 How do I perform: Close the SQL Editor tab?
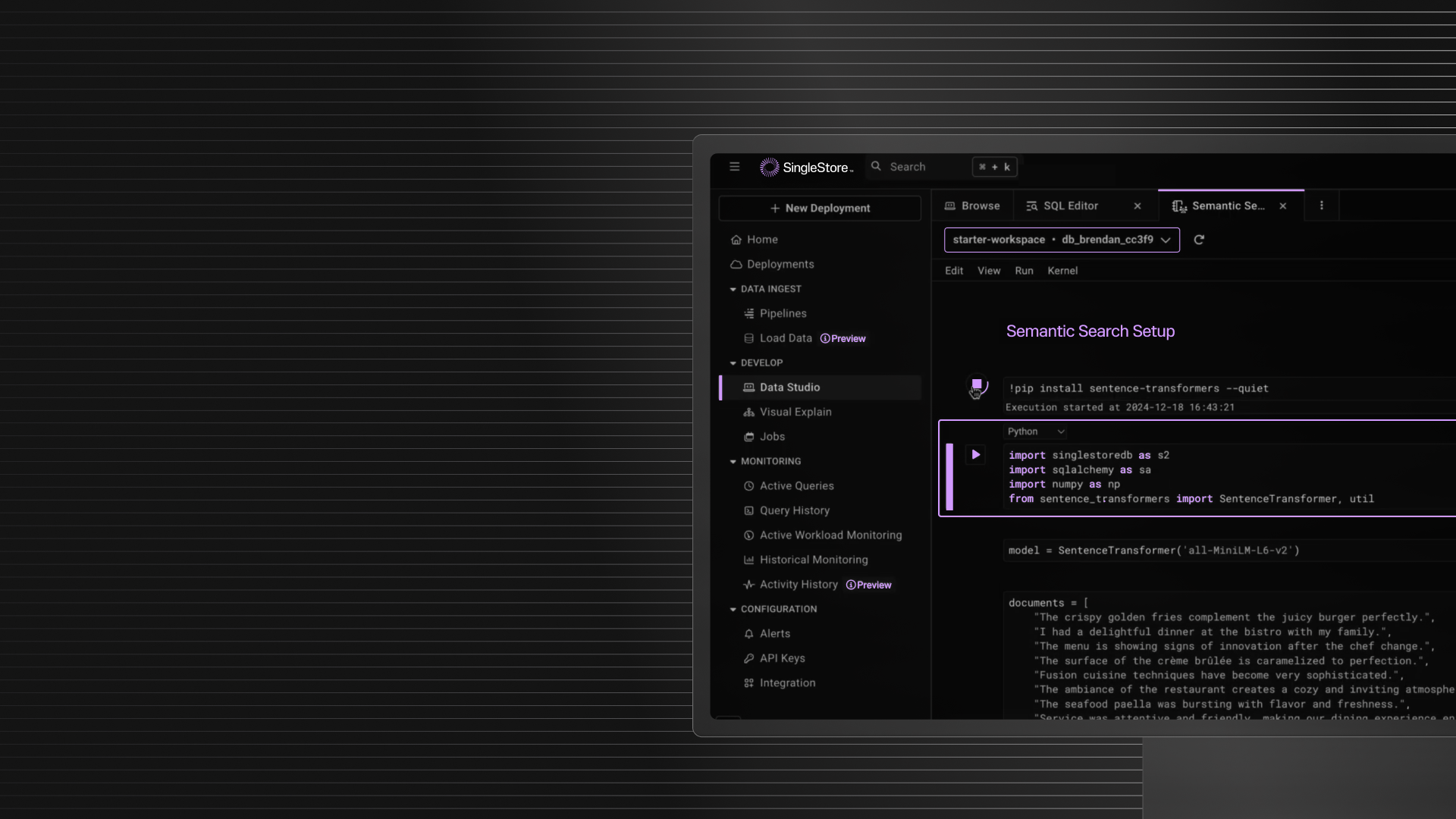[x=1137, y=206]
